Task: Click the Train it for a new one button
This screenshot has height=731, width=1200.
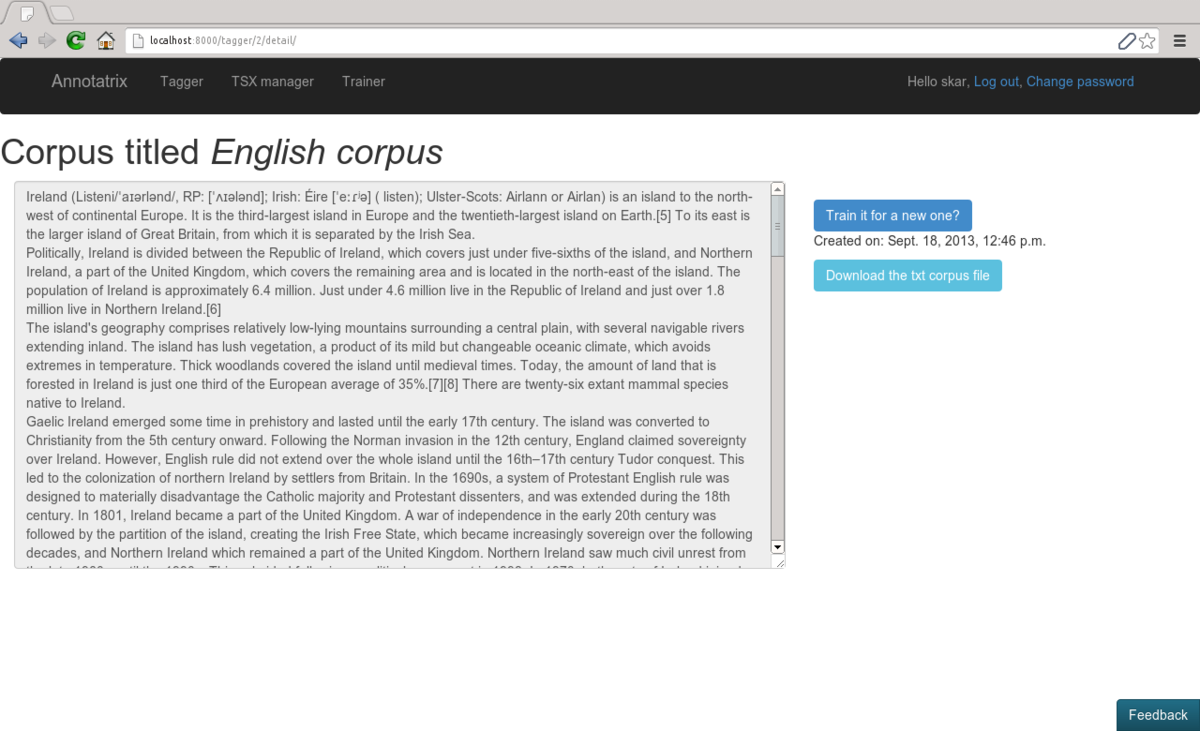Action: coord(892,214)
